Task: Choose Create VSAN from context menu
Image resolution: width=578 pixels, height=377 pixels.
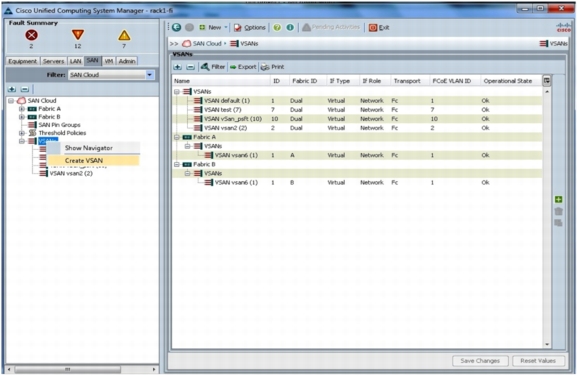Action: point(94,161)
